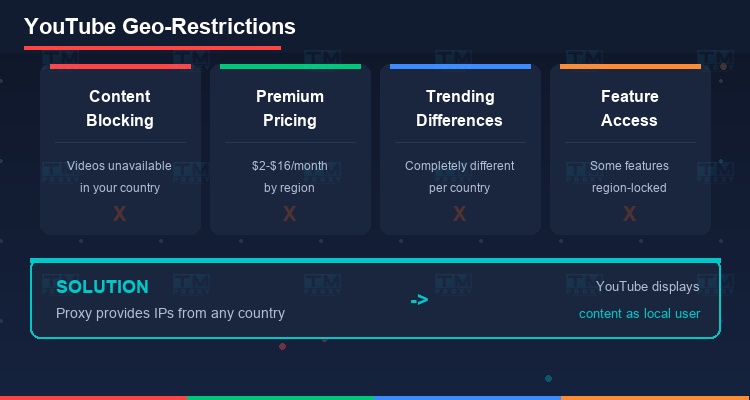Select the Trending Differences card title
Screen dimensions: 750x400
tap(459, 108)
